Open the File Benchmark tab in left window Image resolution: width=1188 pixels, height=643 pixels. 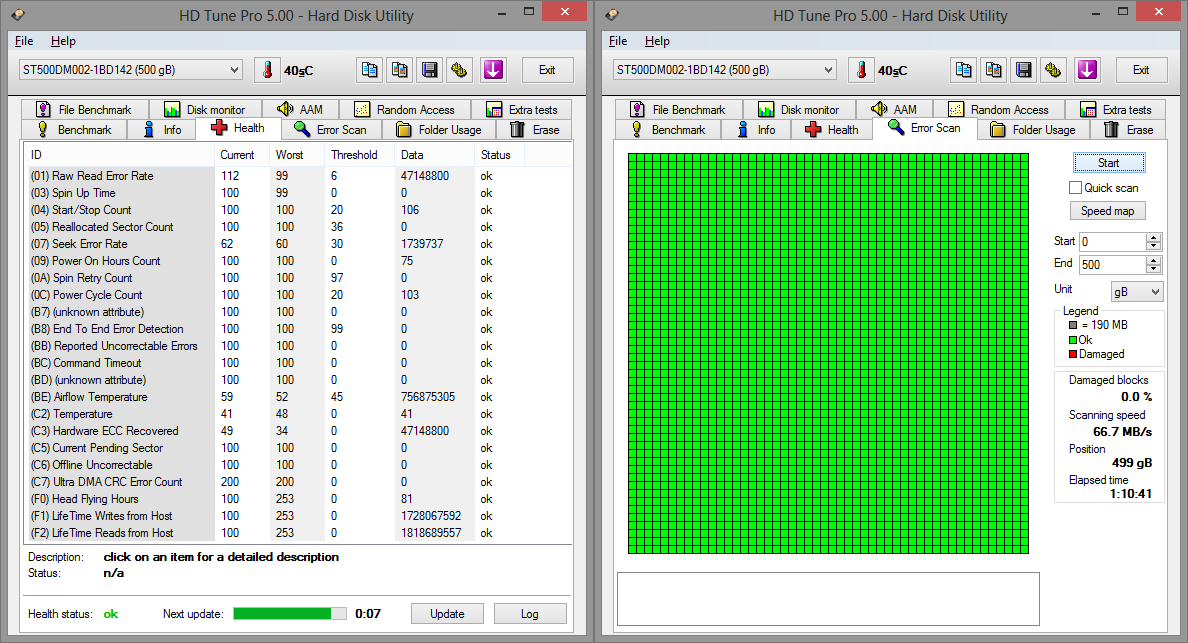pyautogui.click(x=85, y=110)
